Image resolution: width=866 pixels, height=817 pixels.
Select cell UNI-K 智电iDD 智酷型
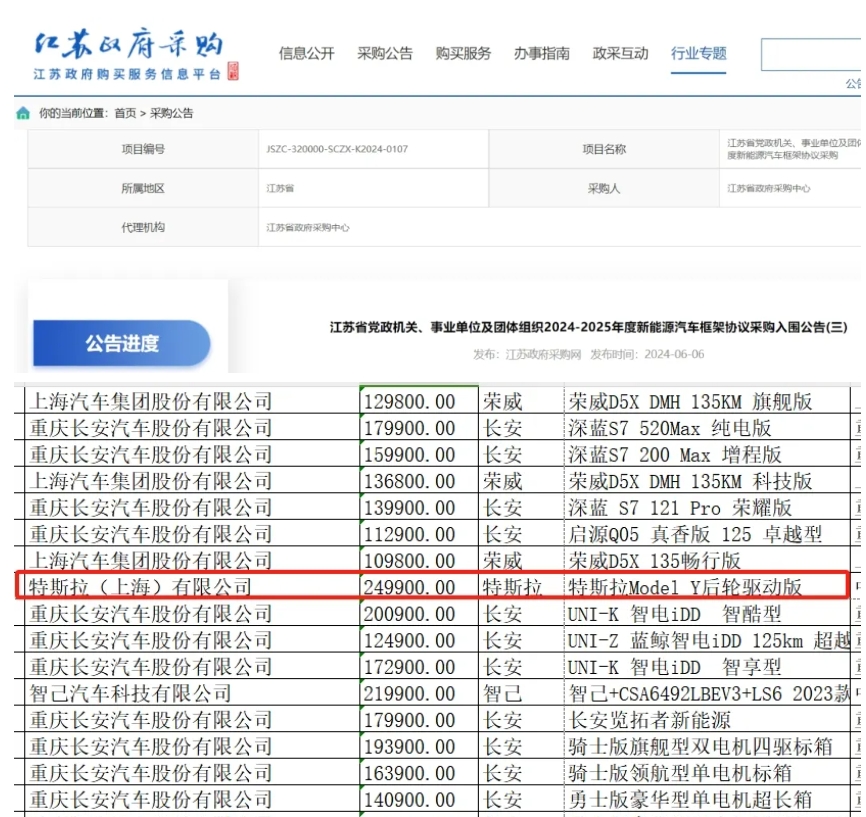point(707,613)
